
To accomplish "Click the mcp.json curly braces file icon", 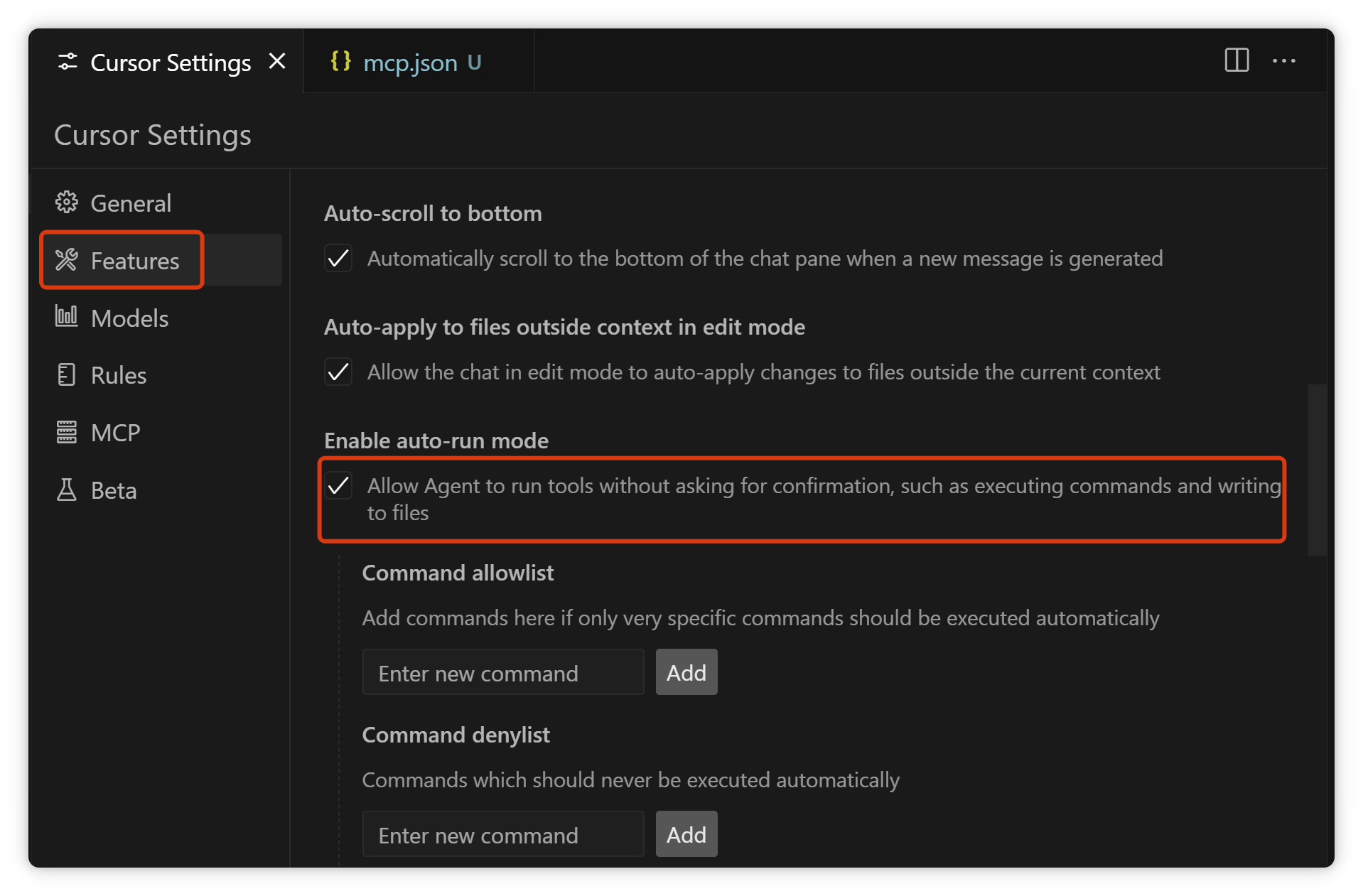I will (x=340, y=62).
